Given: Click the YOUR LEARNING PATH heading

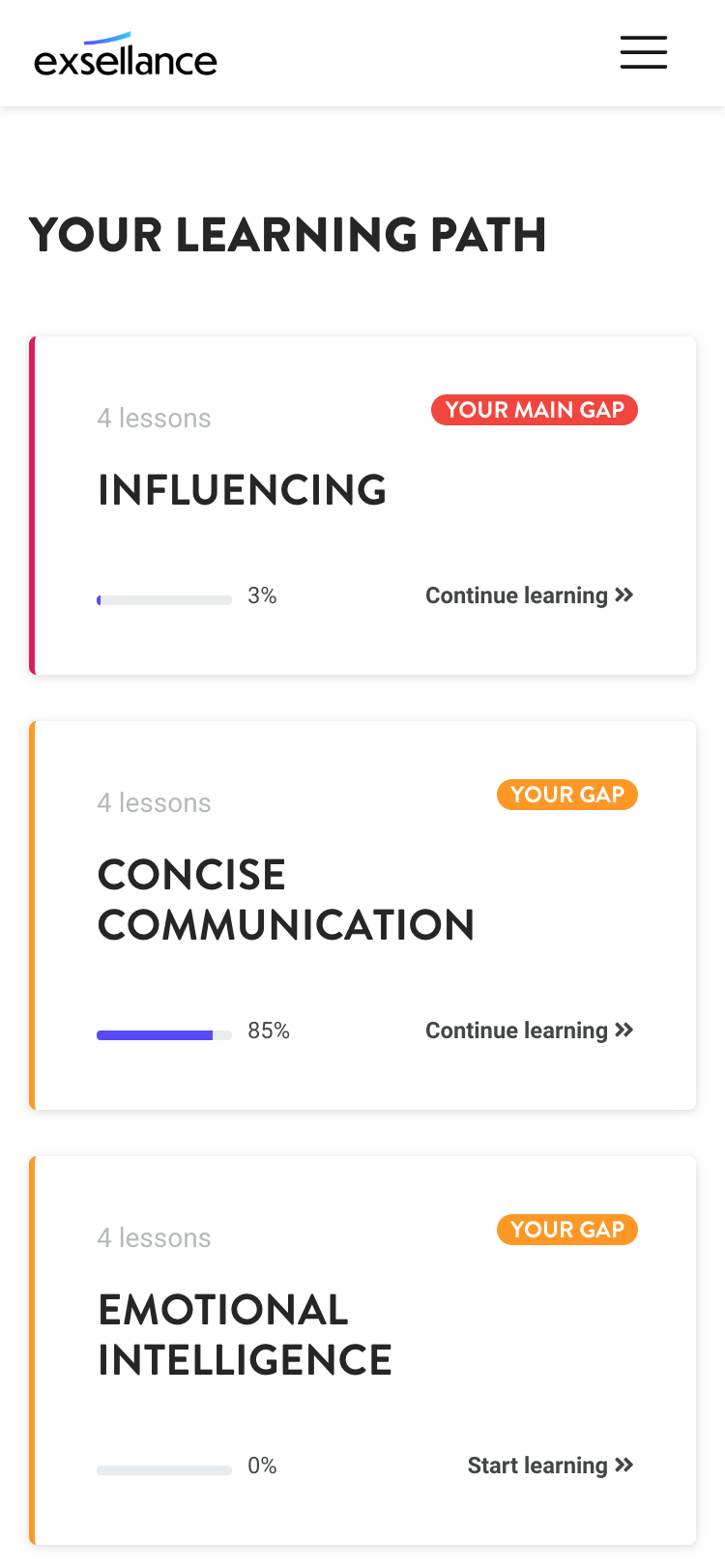Looking at the screenshot, I should click(x=288, y=235).
